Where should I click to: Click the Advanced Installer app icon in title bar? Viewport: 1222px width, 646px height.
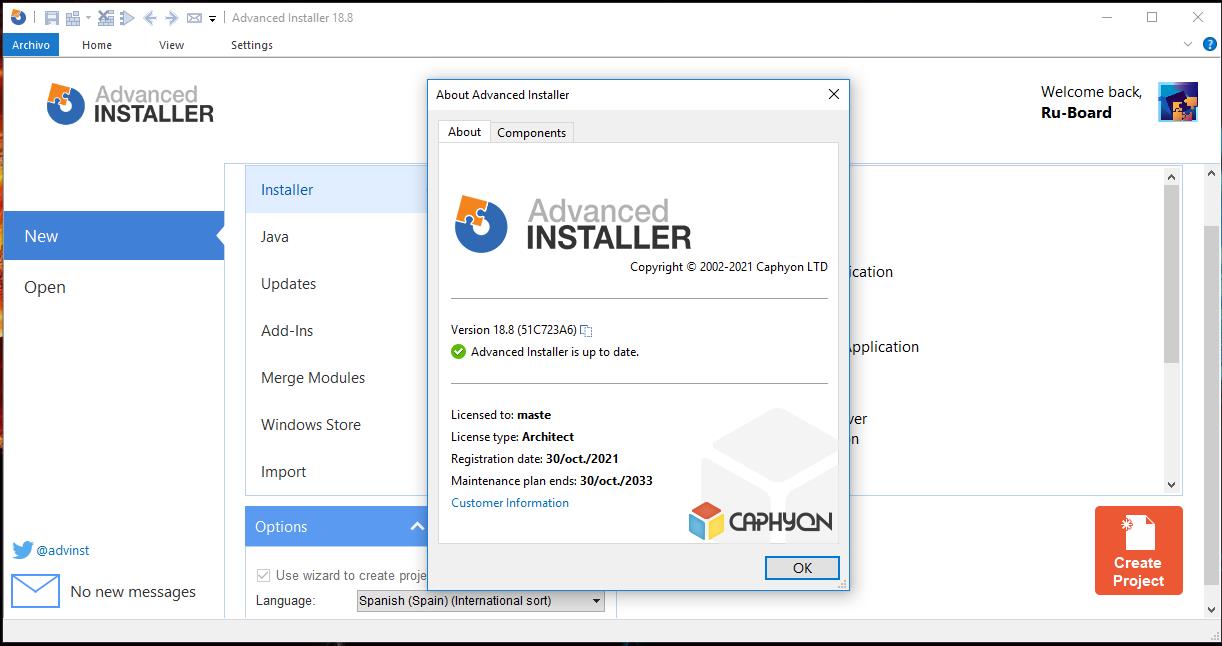[17, 17]
